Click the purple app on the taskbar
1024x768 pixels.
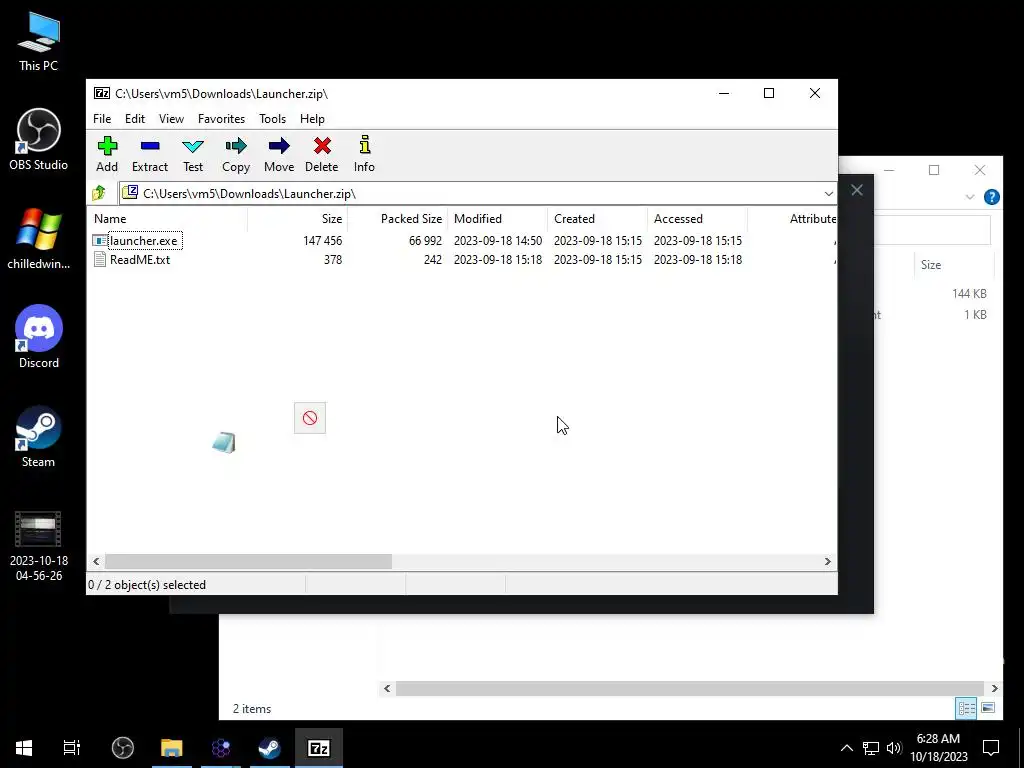click(221, 748)
